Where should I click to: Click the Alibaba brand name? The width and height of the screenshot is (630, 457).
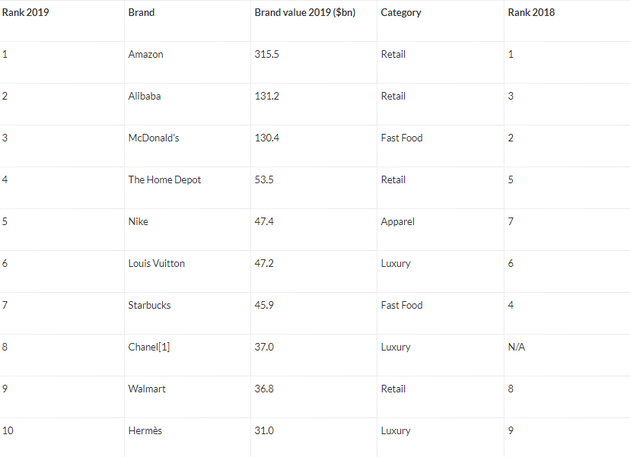pos(145,96)
